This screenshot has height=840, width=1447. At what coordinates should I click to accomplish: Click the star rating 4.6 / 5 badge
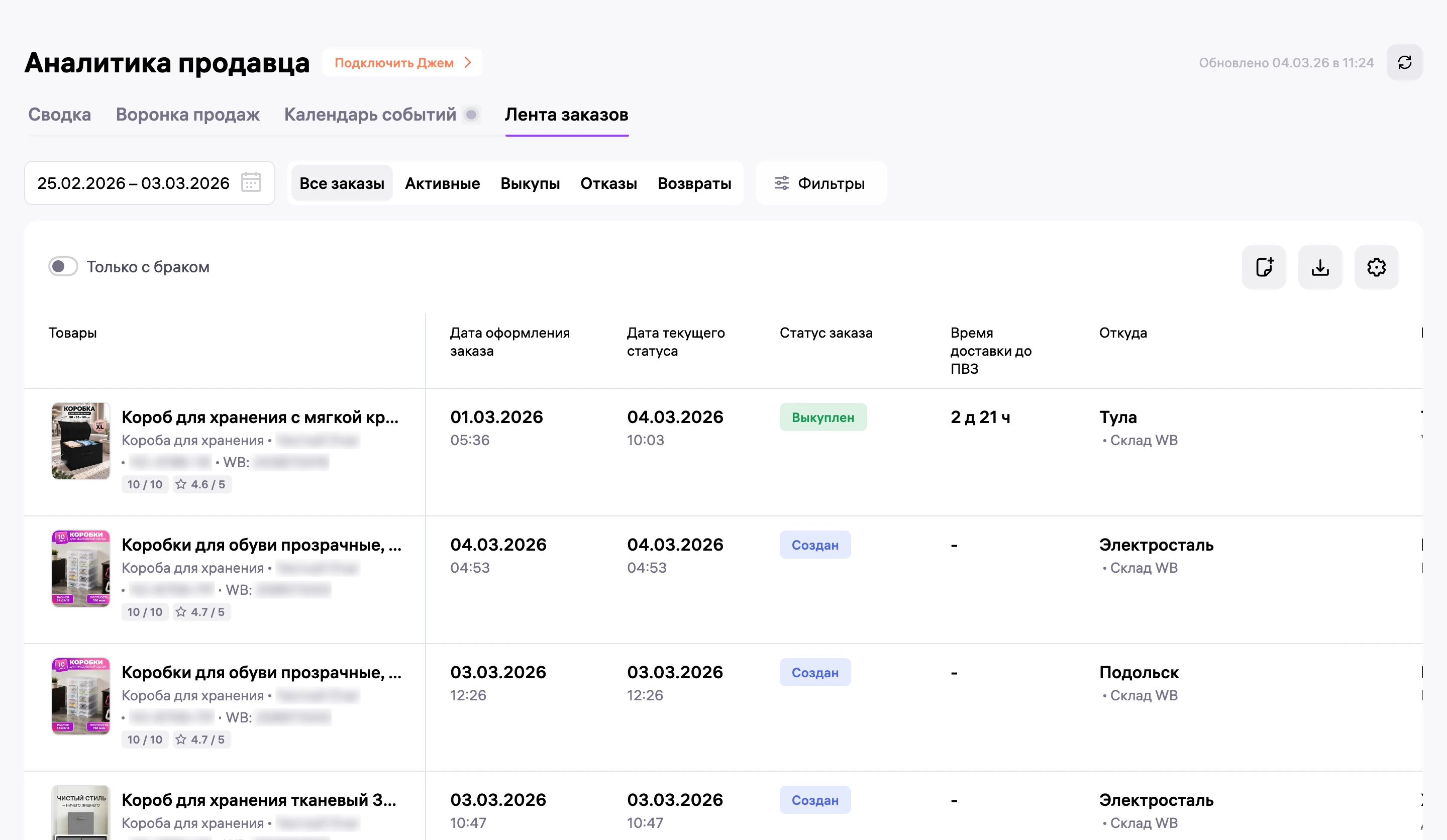click(201, 484)
